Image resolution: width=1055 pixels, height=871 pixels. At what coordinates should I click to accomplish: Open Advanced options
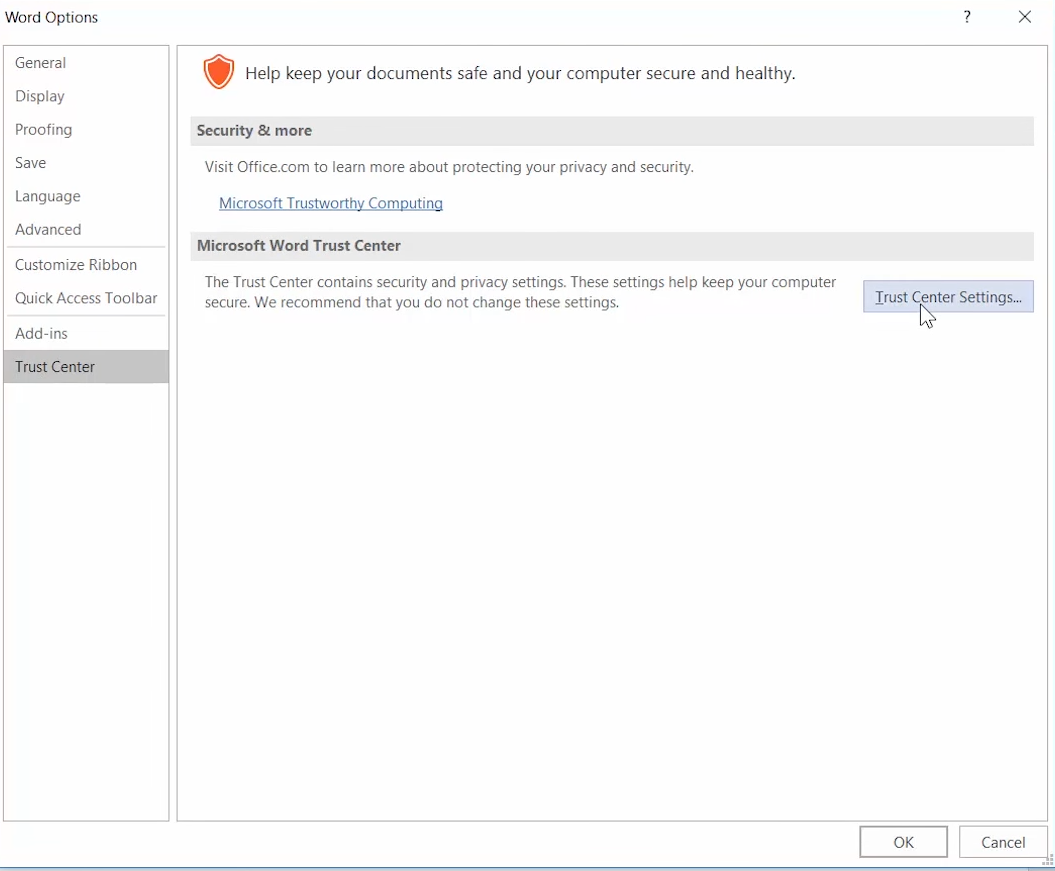[85, 229]
